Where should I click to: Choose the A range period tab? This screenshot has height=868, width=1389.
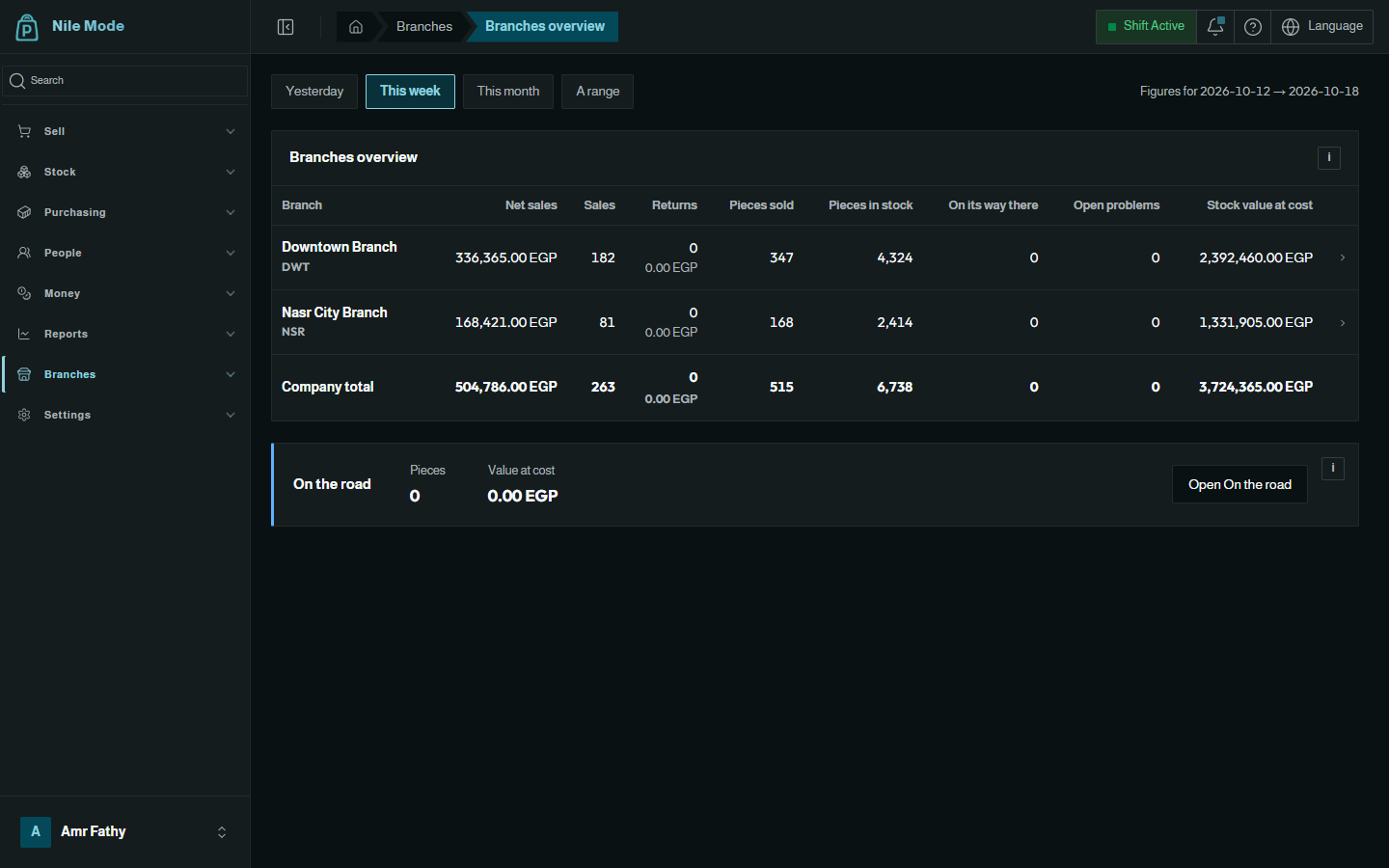[598, 92]
